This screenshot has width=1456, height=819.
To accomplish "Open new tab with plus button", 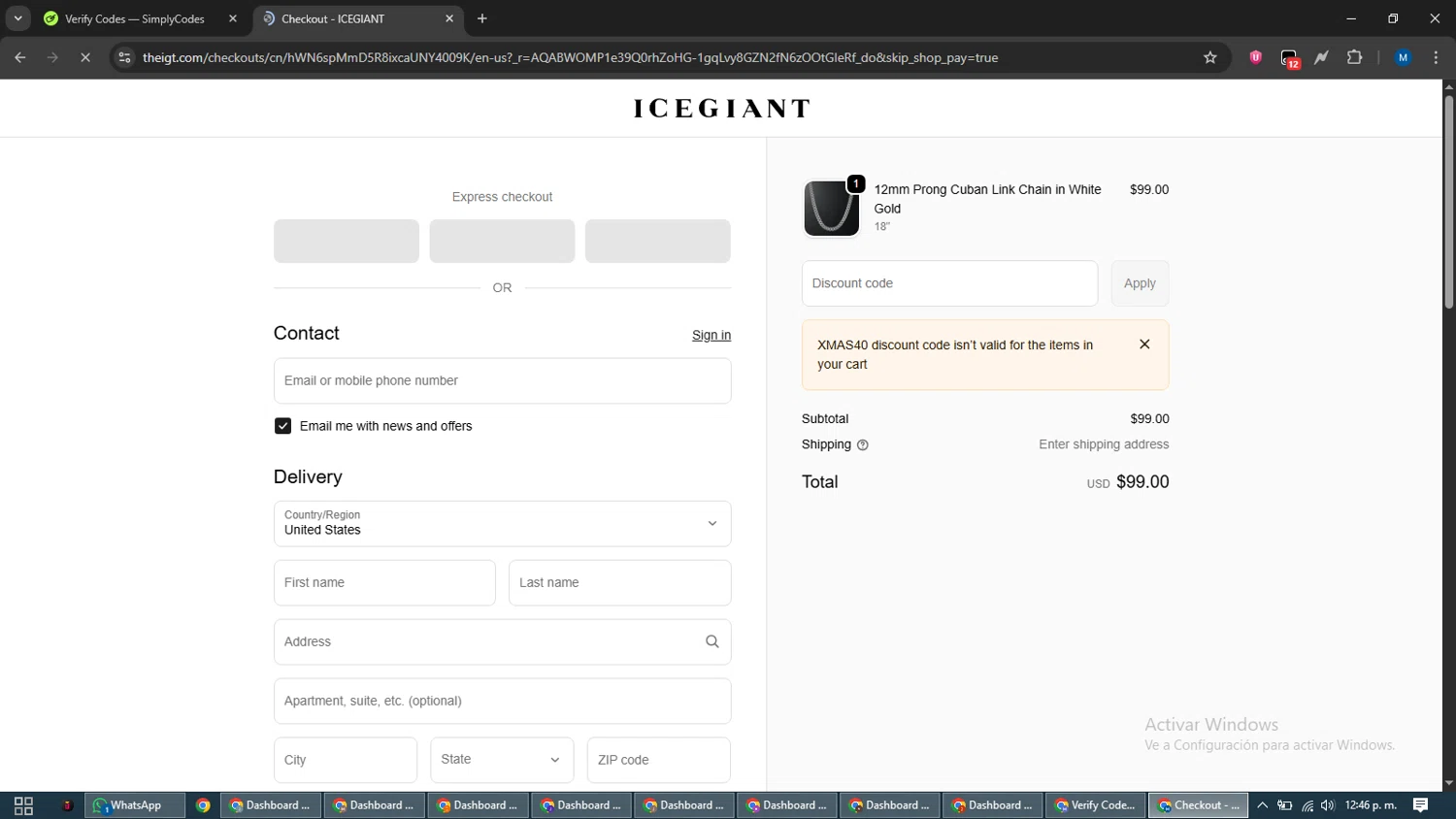I will (x=482, y=18).
